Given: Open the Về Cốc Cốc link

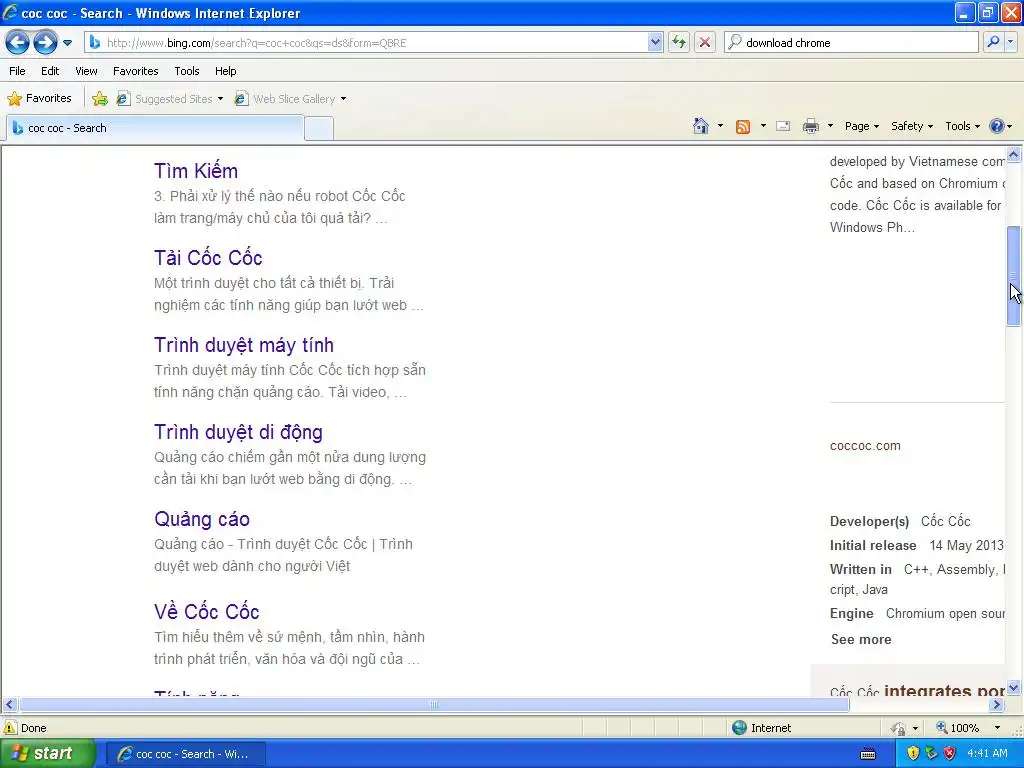Looking at the screenshot, I should [207, 612].
